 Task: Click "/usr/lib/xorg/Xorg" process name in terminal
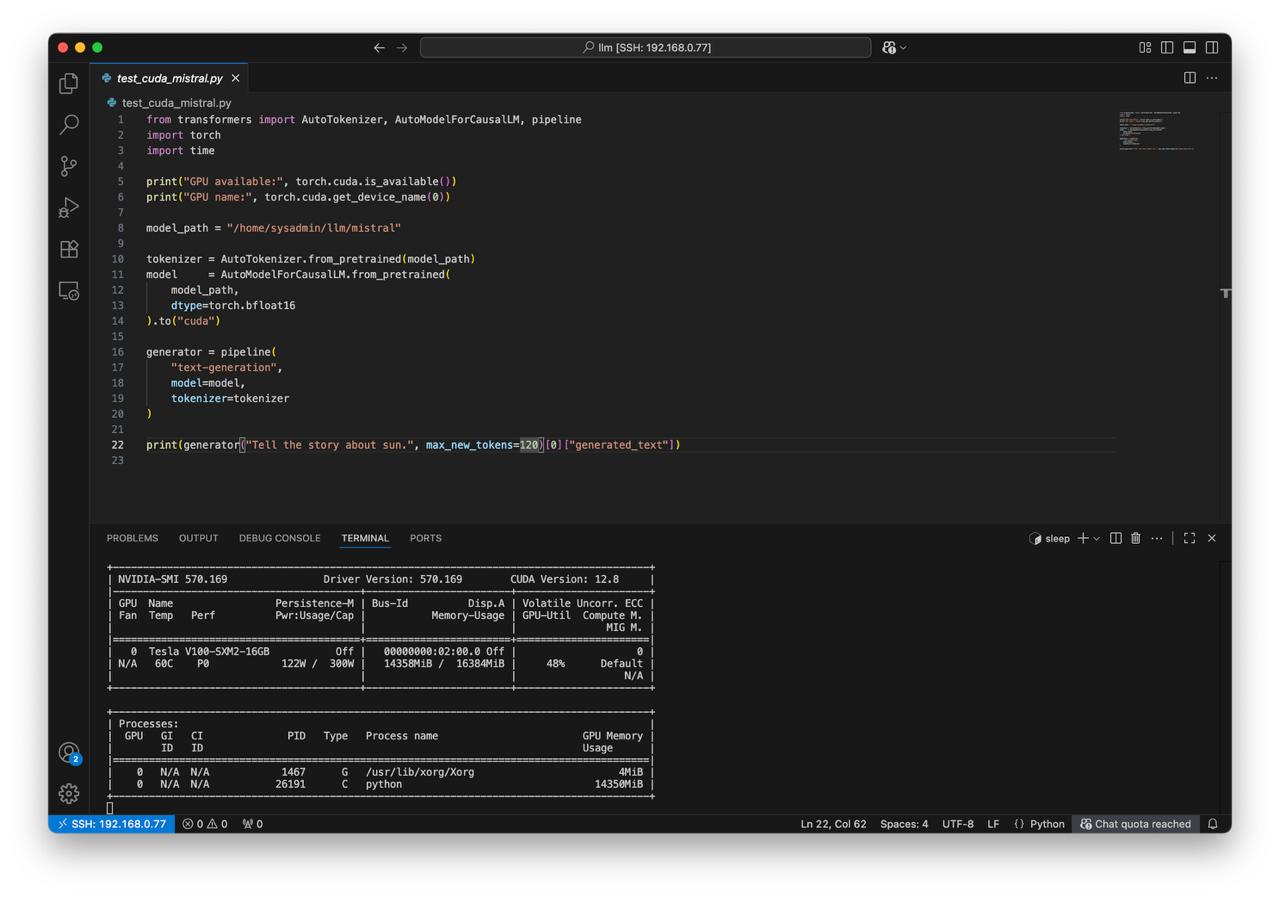pyautogui.click(x=420, y=772)
